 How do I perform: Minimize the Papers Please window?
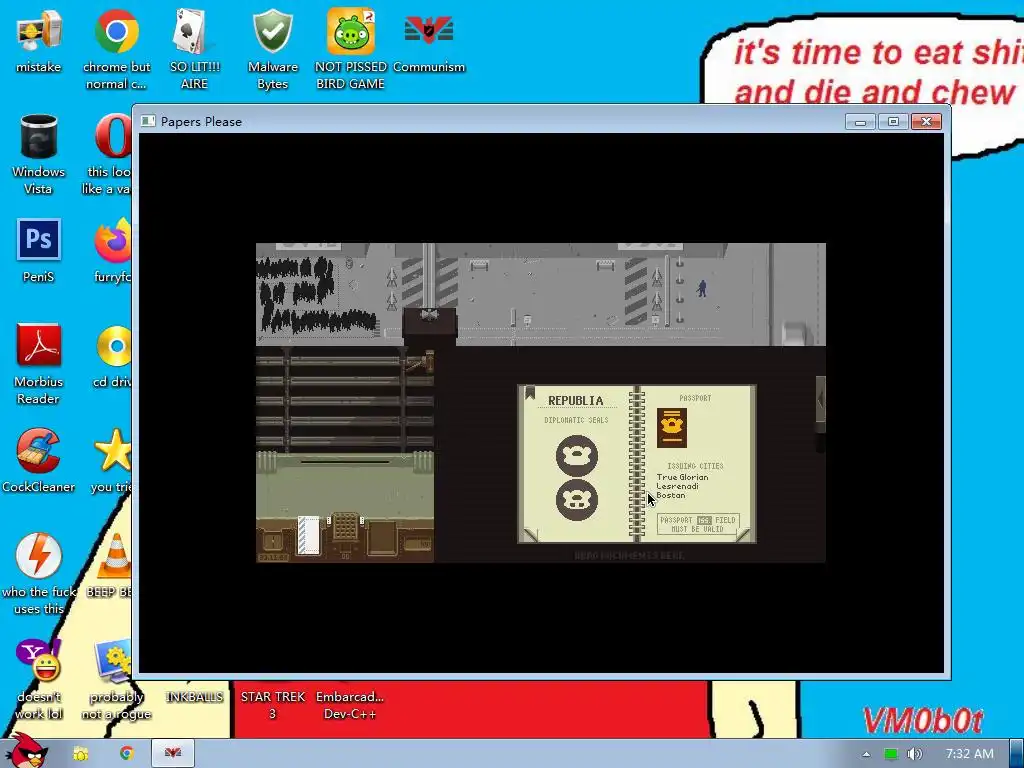tap(860, 121)
